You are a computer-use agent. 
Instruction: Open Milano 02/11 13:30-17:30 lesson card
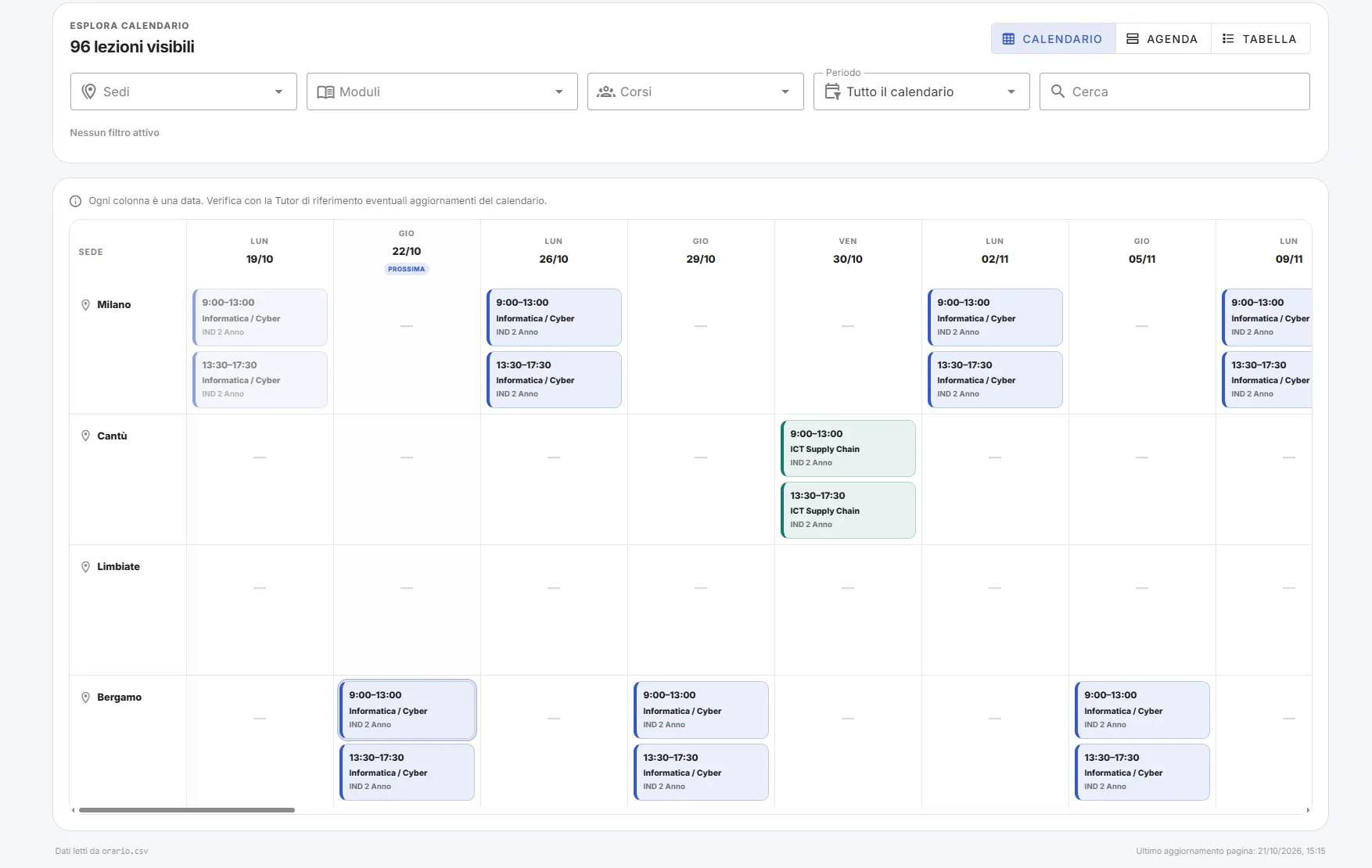click(x=996, y=379)
